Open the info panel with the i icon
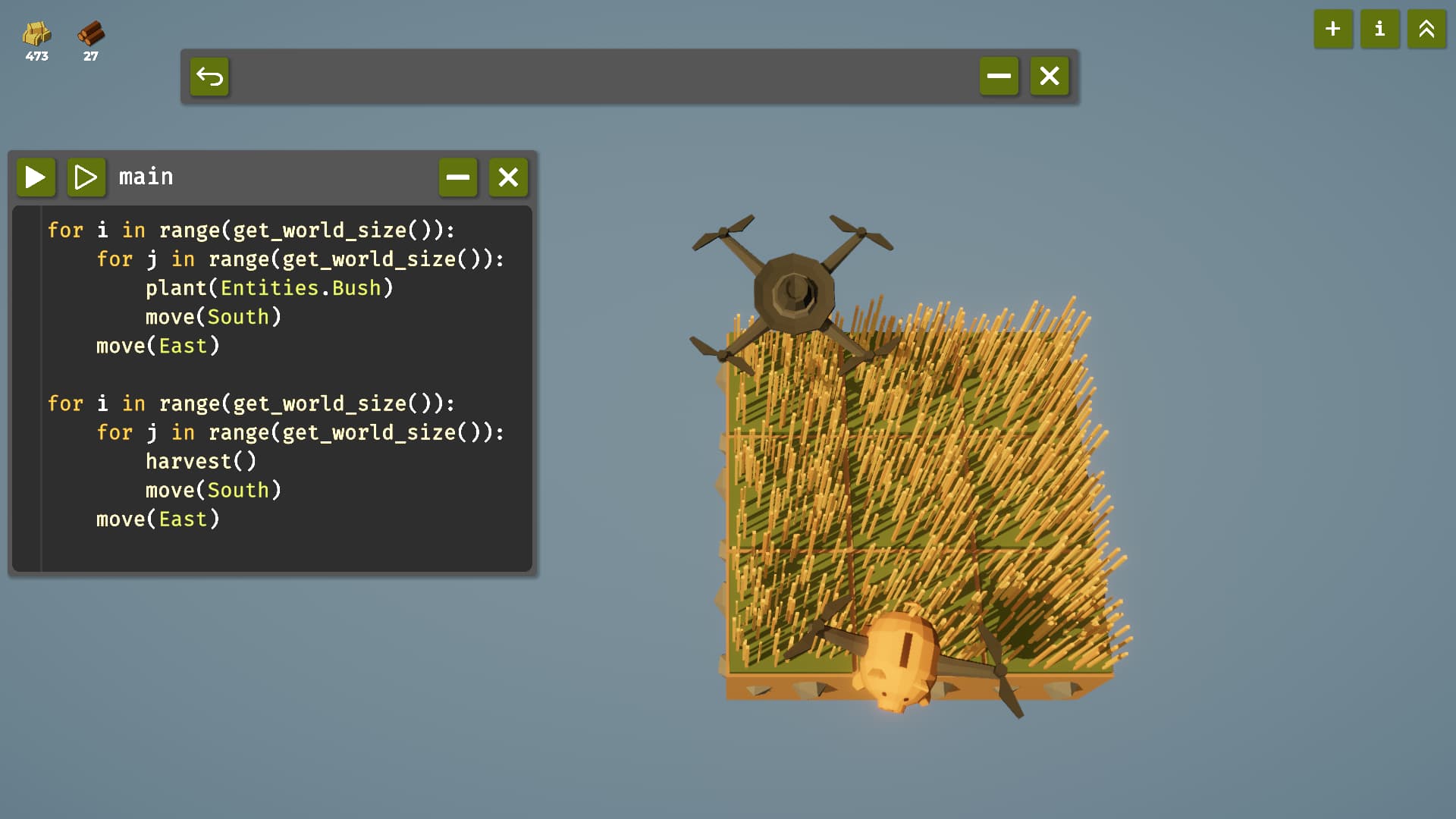Image resolution: width=1456 pixels, height=819 pixels. coord(1379,30)
